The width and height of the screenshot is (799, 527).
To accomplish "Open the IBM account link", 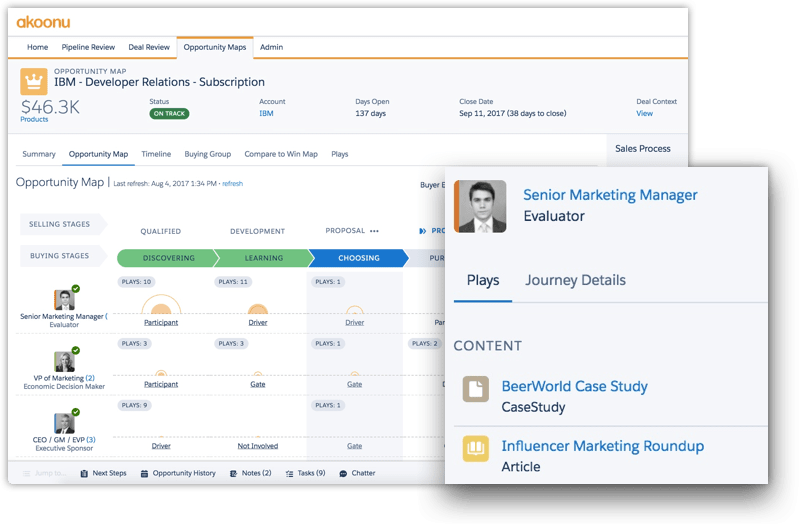I will [x=267, y=114].
